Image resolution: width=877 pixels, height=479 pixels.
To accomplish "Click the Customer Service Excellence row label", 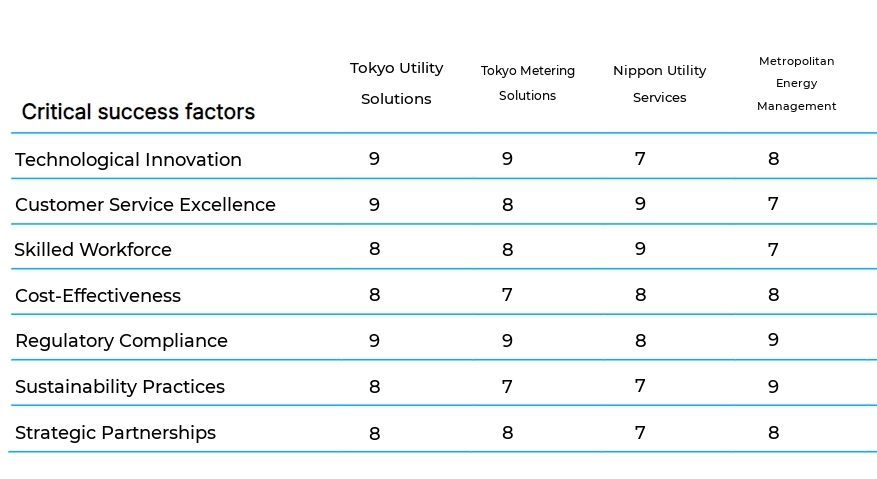I will pyautogui.click(x=145, y=204).
